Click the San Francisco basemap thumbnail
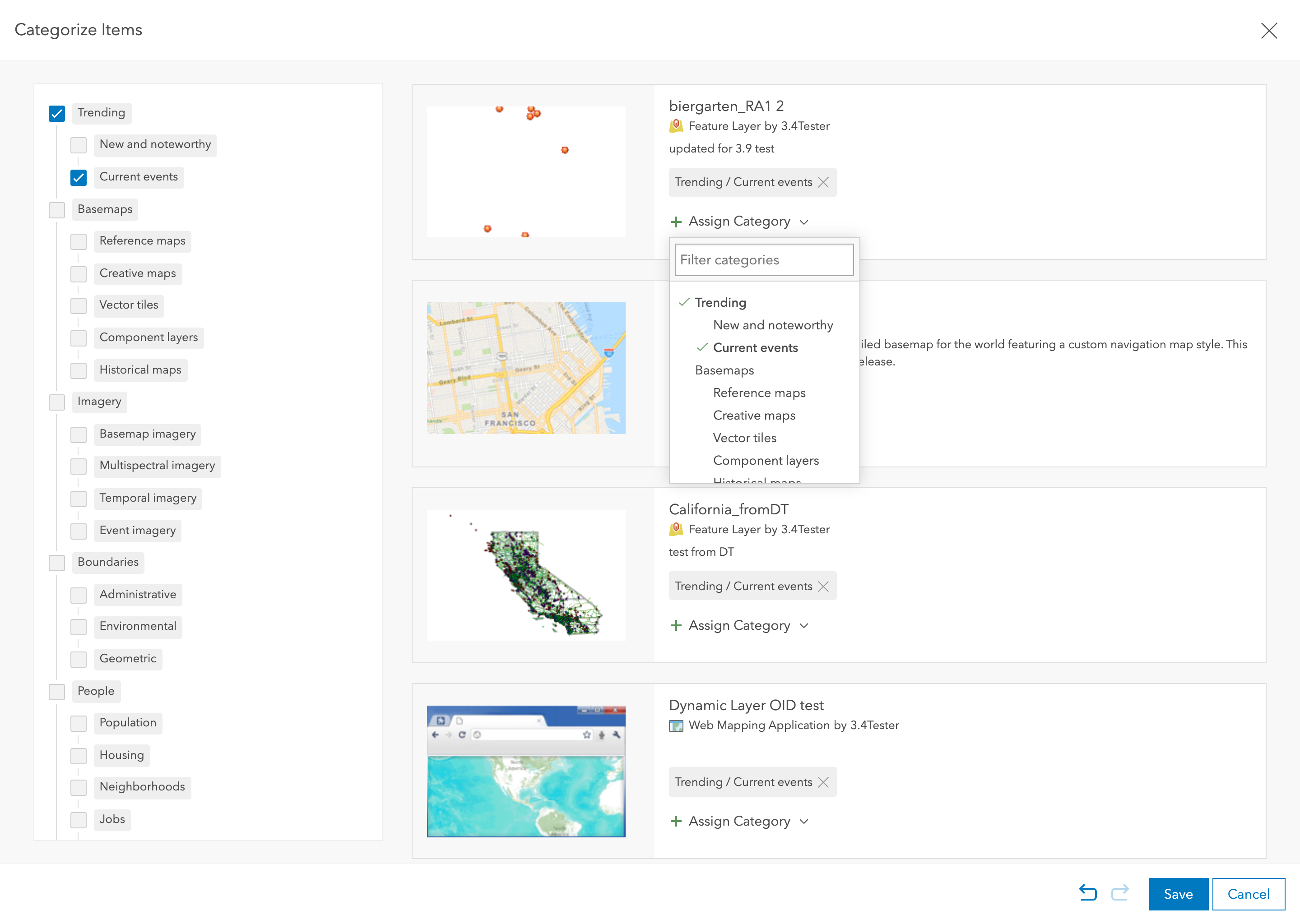This screenshot has height=924, width=1300. pyautogui.click(x=526, y=368)
